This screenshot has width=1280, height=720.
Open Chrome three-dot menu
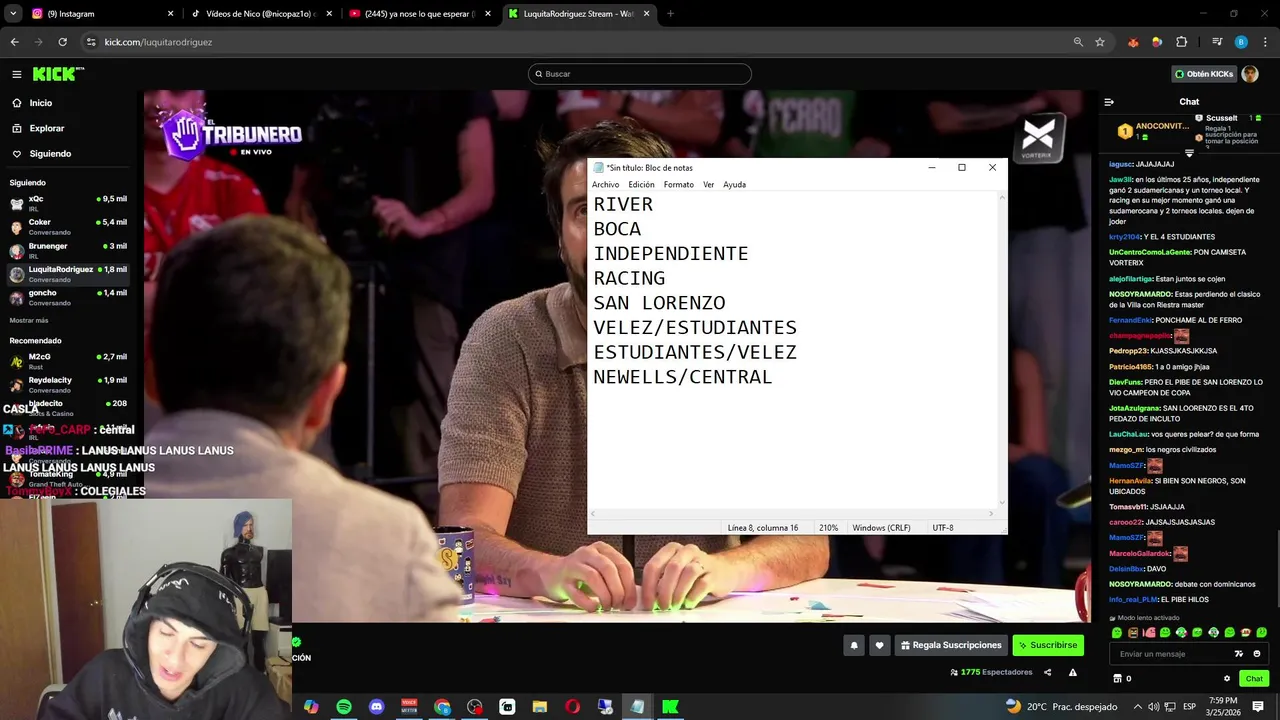[x=1264, y=42]
